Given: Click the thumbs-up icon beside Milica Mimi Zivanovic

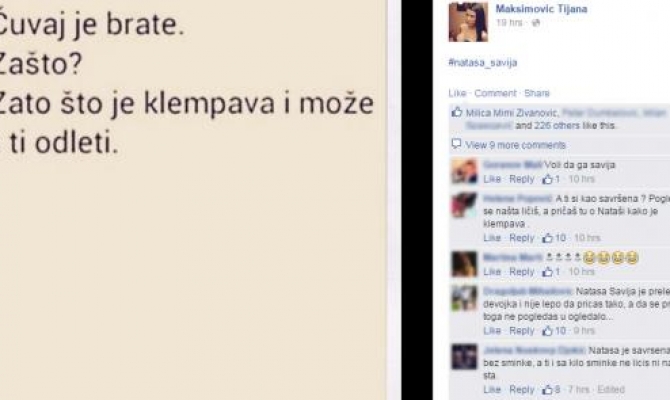Looking at the screenshot, I should pyautogui.click(x=457, y=112).
